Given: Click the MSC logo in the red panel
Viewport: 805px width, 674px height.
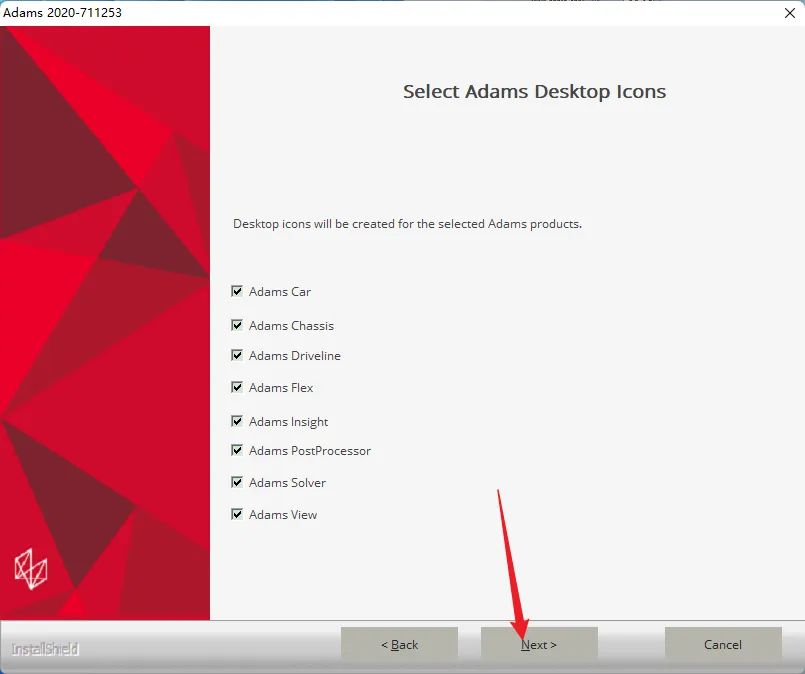Looking at the screenshot, I should click(31, 569).
